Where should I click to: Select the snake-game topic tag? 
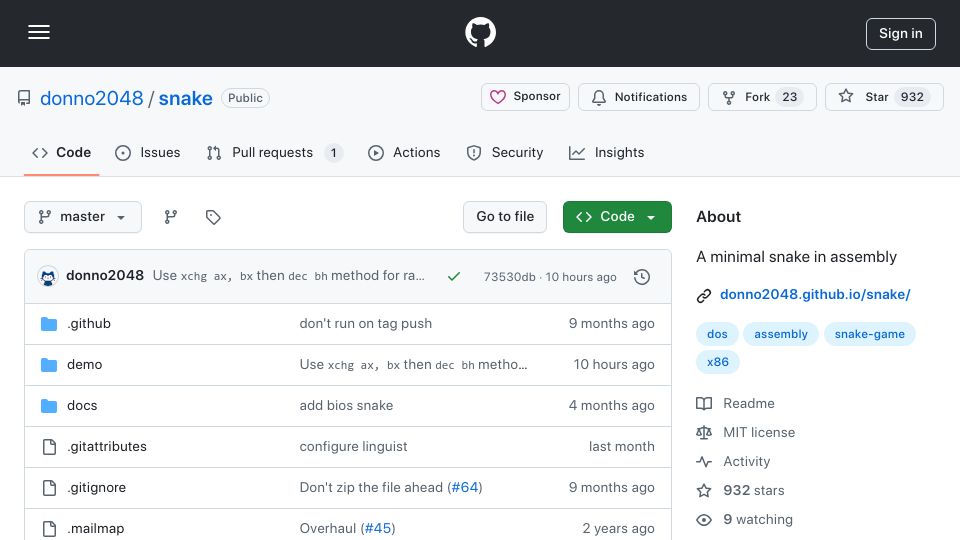869,334
